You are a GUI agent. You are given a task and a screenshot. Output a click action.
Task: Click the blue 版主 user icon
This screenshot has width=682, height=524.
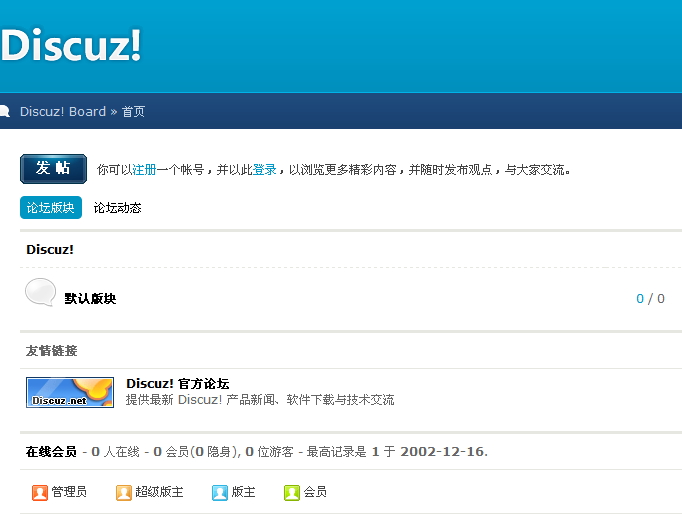tap(220, 493)
